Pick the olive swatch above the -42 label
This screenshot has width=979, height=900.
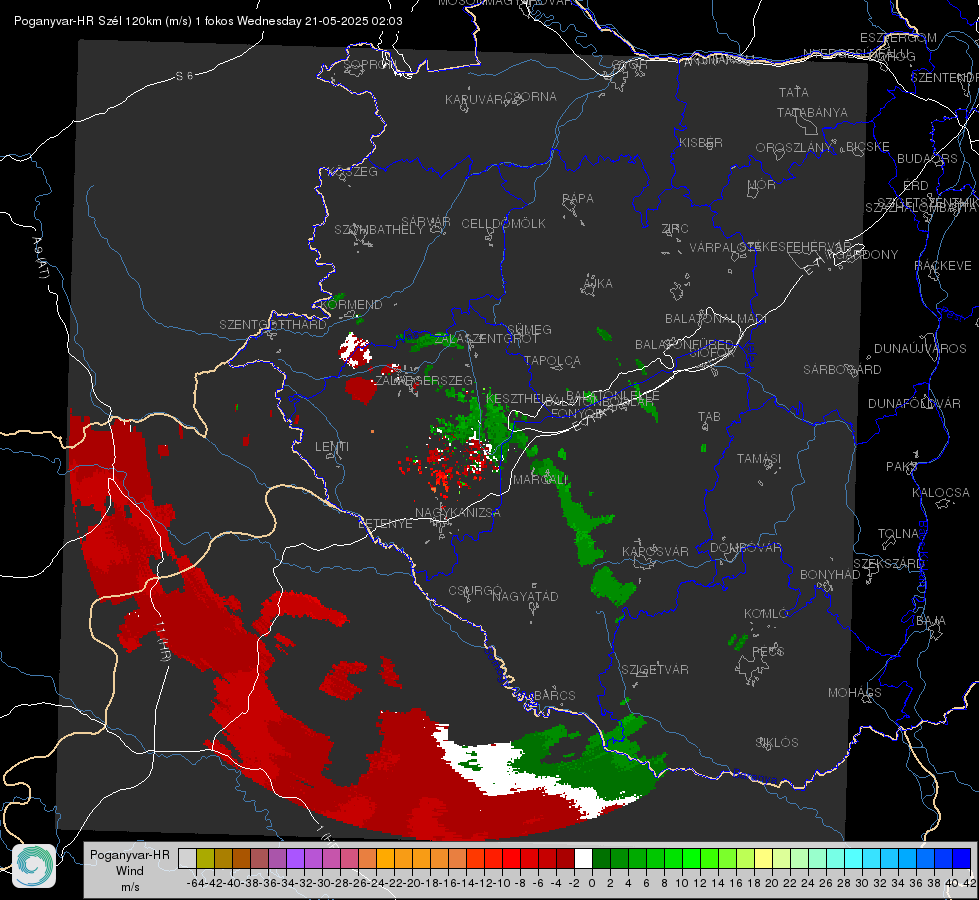tap(205, 858)
